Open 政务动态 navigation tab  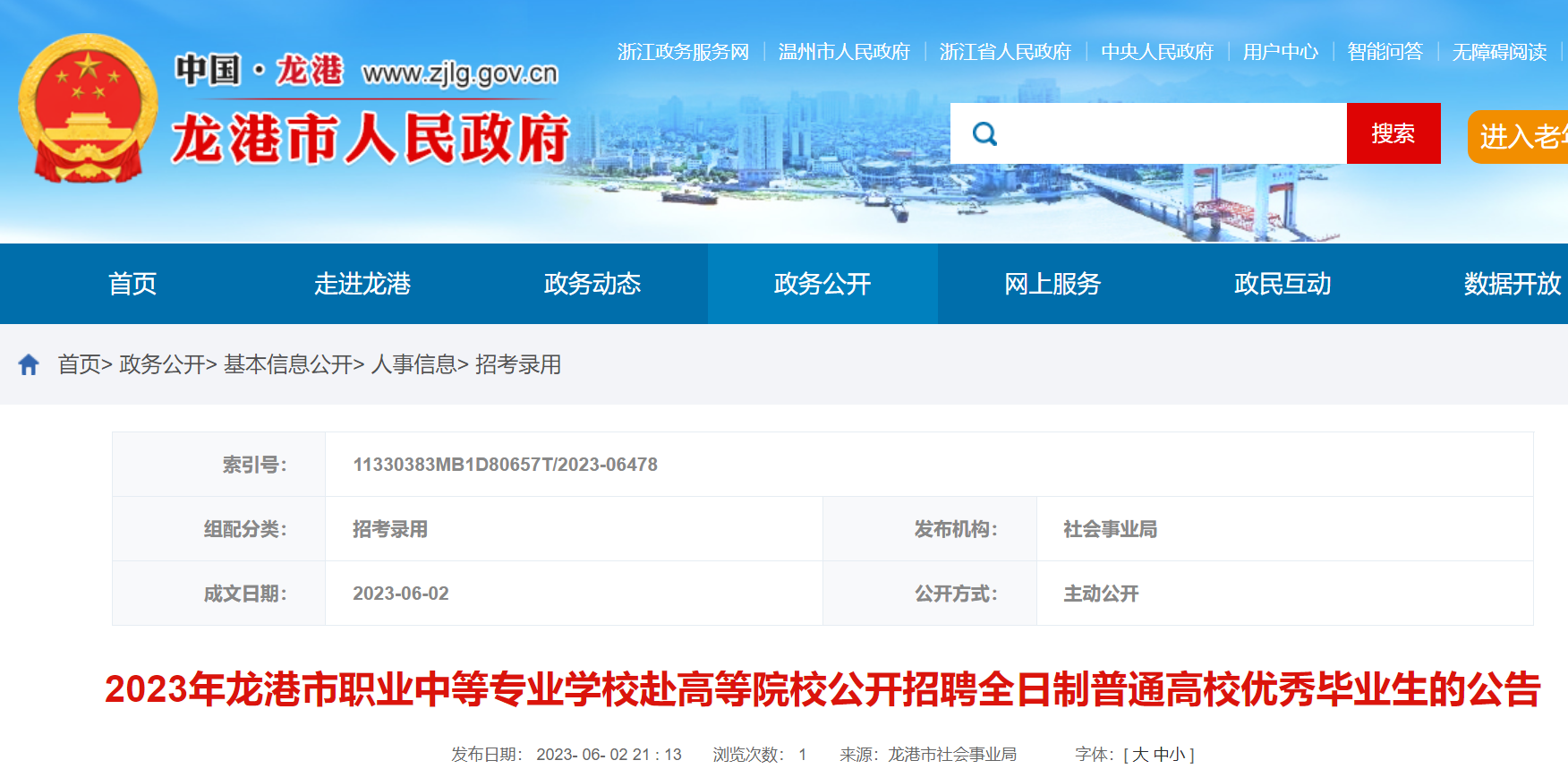592,284
